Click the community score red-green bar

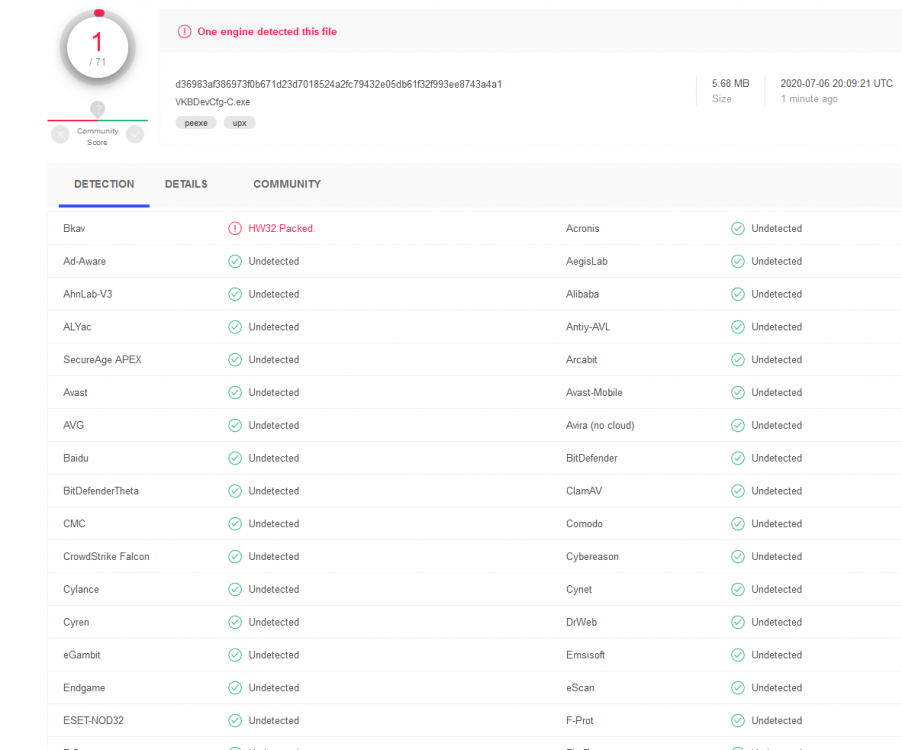click(97, 120)
